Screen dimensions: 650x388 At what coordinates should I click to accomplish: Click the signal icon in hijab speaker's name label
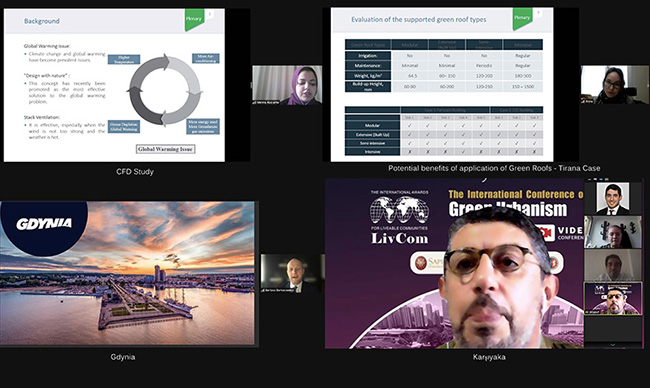click(254, 102)
